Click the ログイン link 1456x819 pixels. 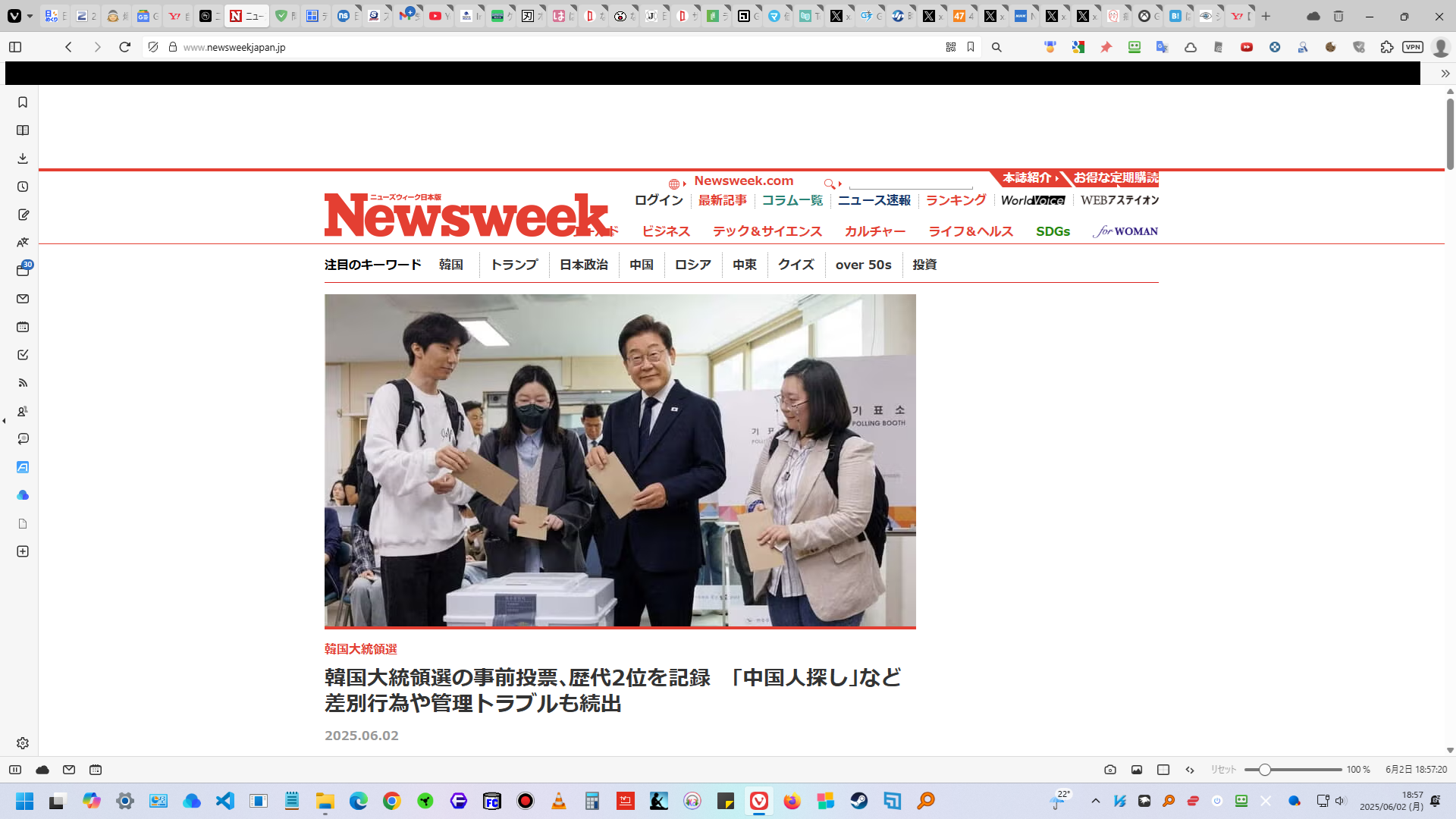[658, 200]
